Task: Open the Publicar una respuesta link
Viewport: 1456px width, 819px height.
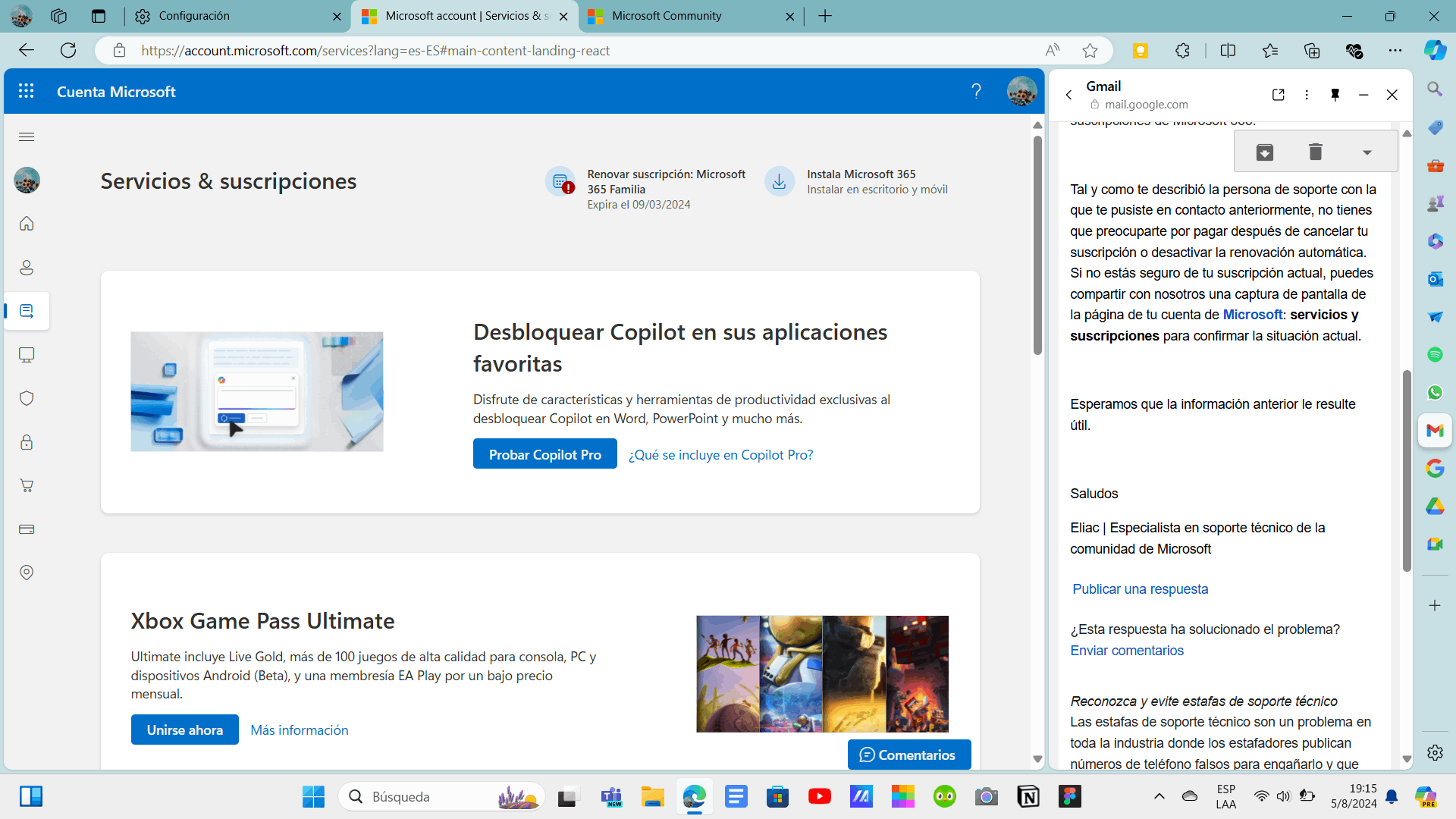Action: point(1140,589)
